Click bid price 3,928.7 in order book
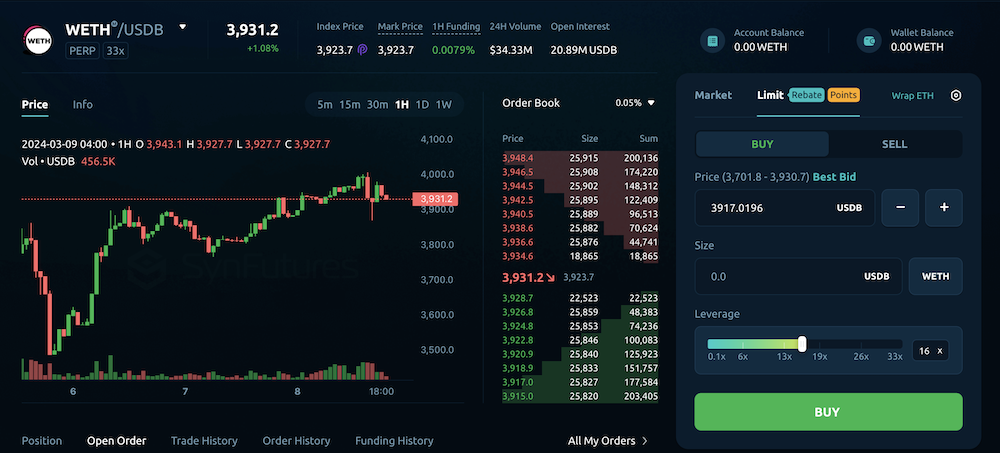Image resolution: width=1000 pixels, height=453 pixels. [518, 298]
